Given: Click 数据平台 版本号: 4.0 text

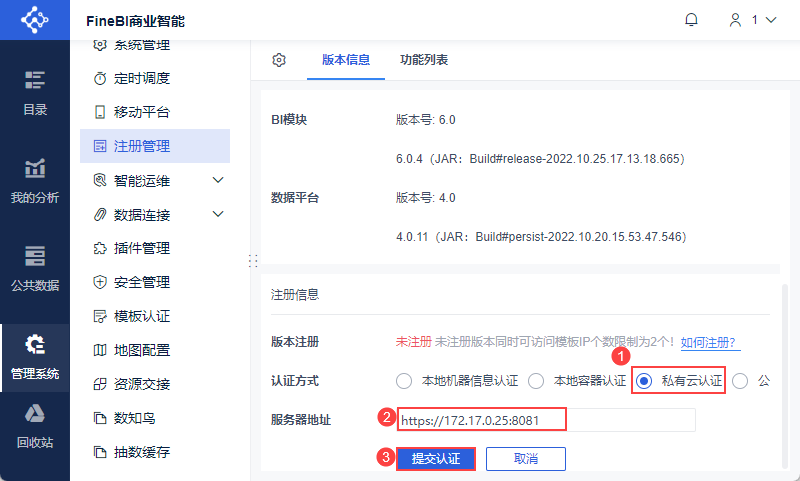Looking at the screenshot, I should [426, 198].
